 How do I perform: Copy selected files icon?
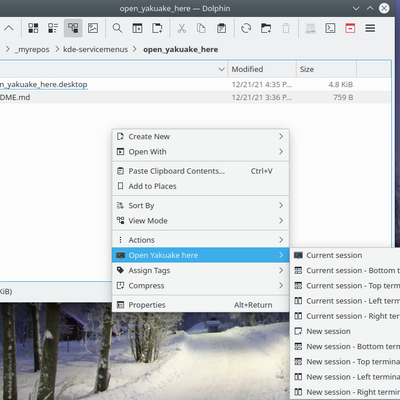point(201,28)
